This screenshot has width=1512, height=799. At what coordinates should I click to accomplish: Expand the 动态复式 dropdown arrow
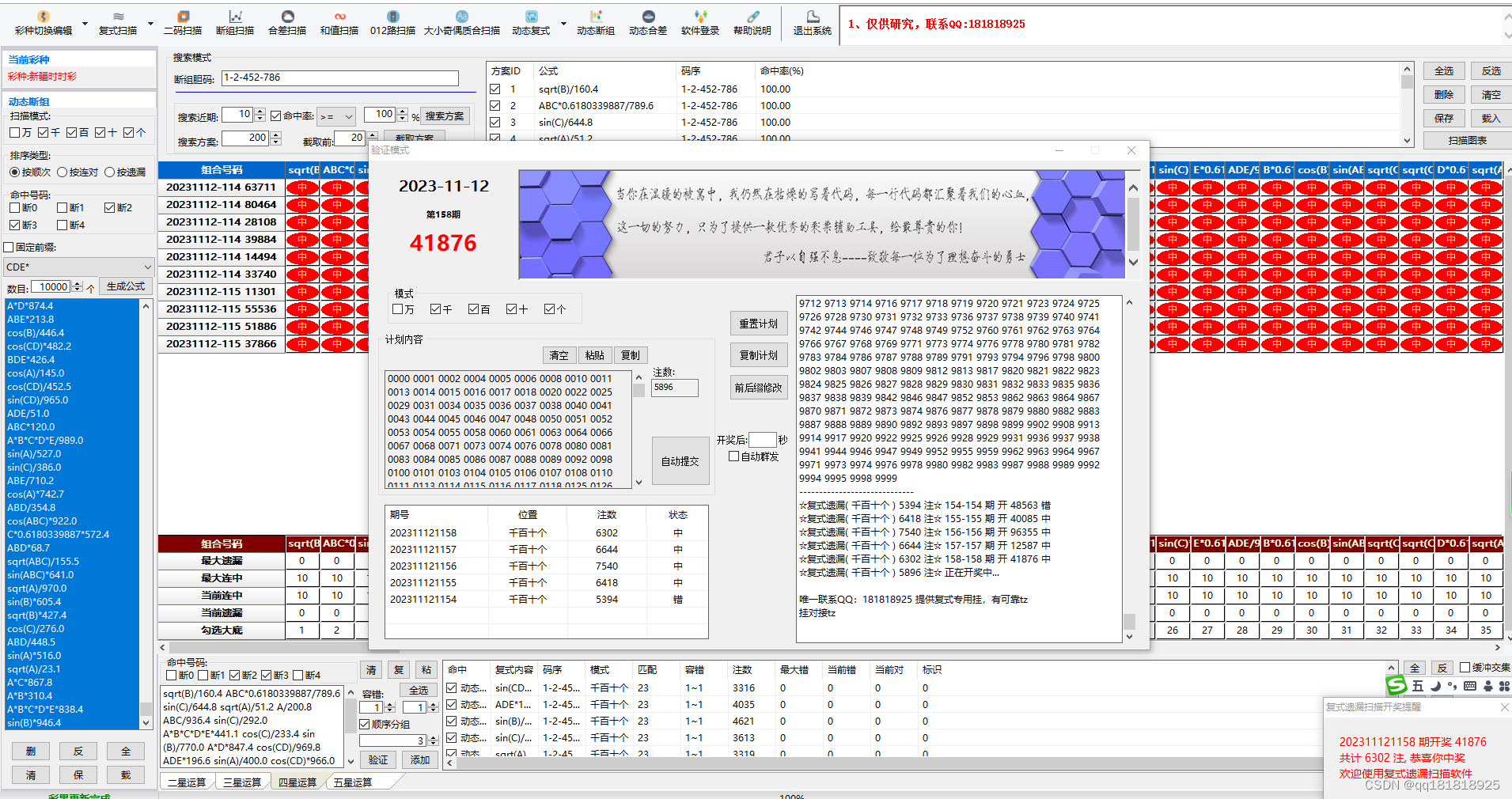tap(563, 24)
